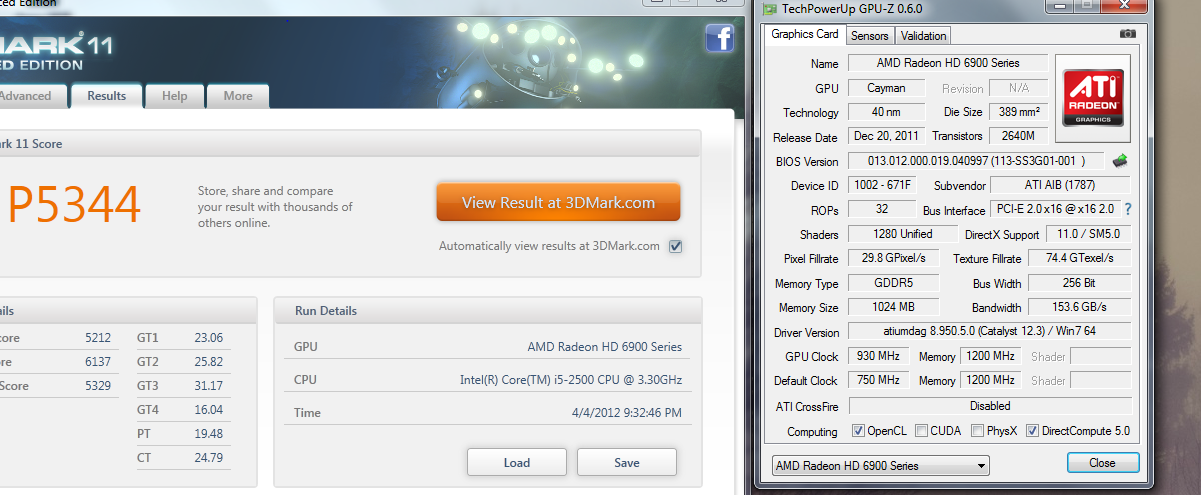The height and width of the screenshot is (495, 1201).
Task: Click the GPU-Z screenshot camera icon
Action: (1128, 34)
